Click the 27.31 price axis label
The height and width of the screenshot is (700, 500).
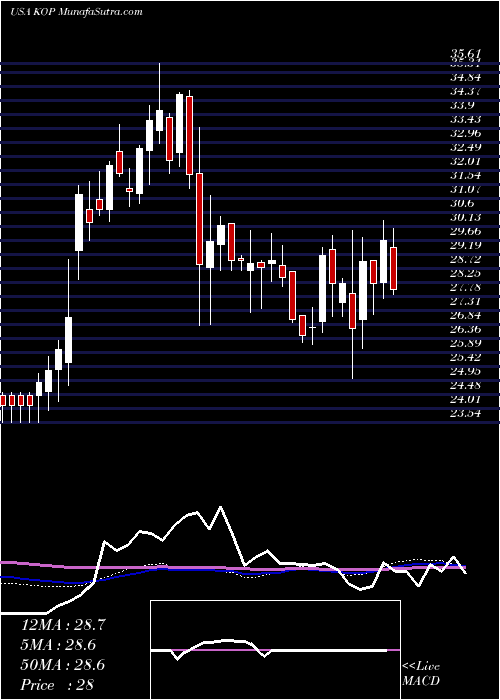(467, 301)
